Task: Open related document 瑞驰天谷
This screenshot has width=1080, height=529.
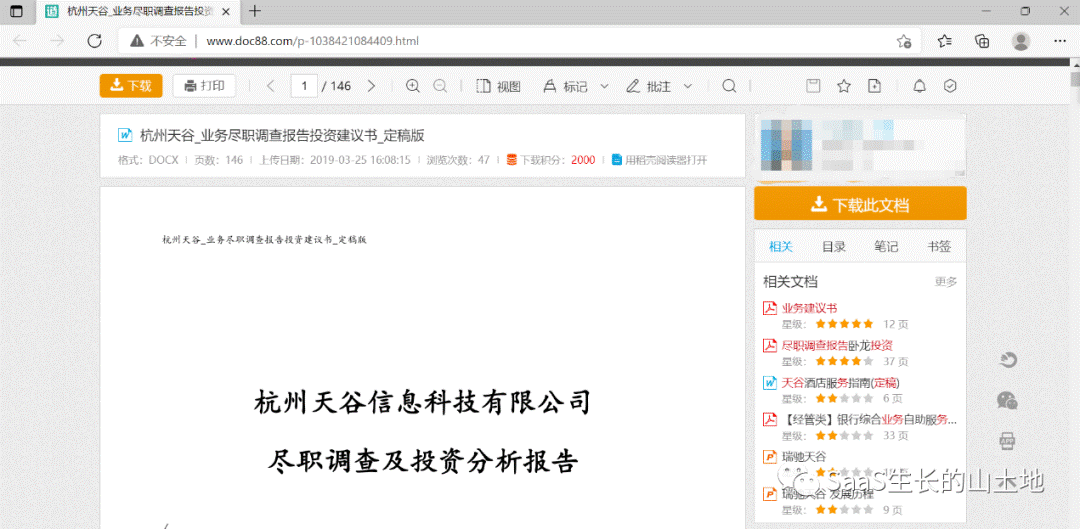Action: click(804, 456)
